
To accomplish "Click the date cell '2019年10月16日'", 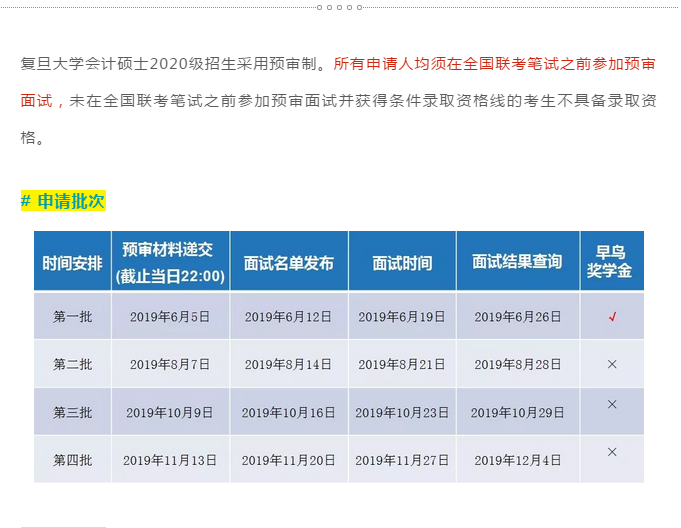I will click(x=288, y=412).
